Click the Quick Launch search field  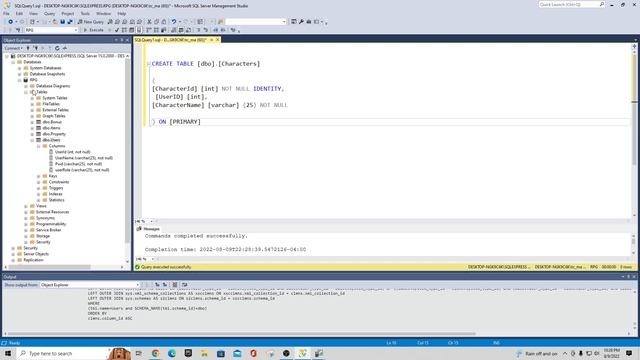[571, 4]
